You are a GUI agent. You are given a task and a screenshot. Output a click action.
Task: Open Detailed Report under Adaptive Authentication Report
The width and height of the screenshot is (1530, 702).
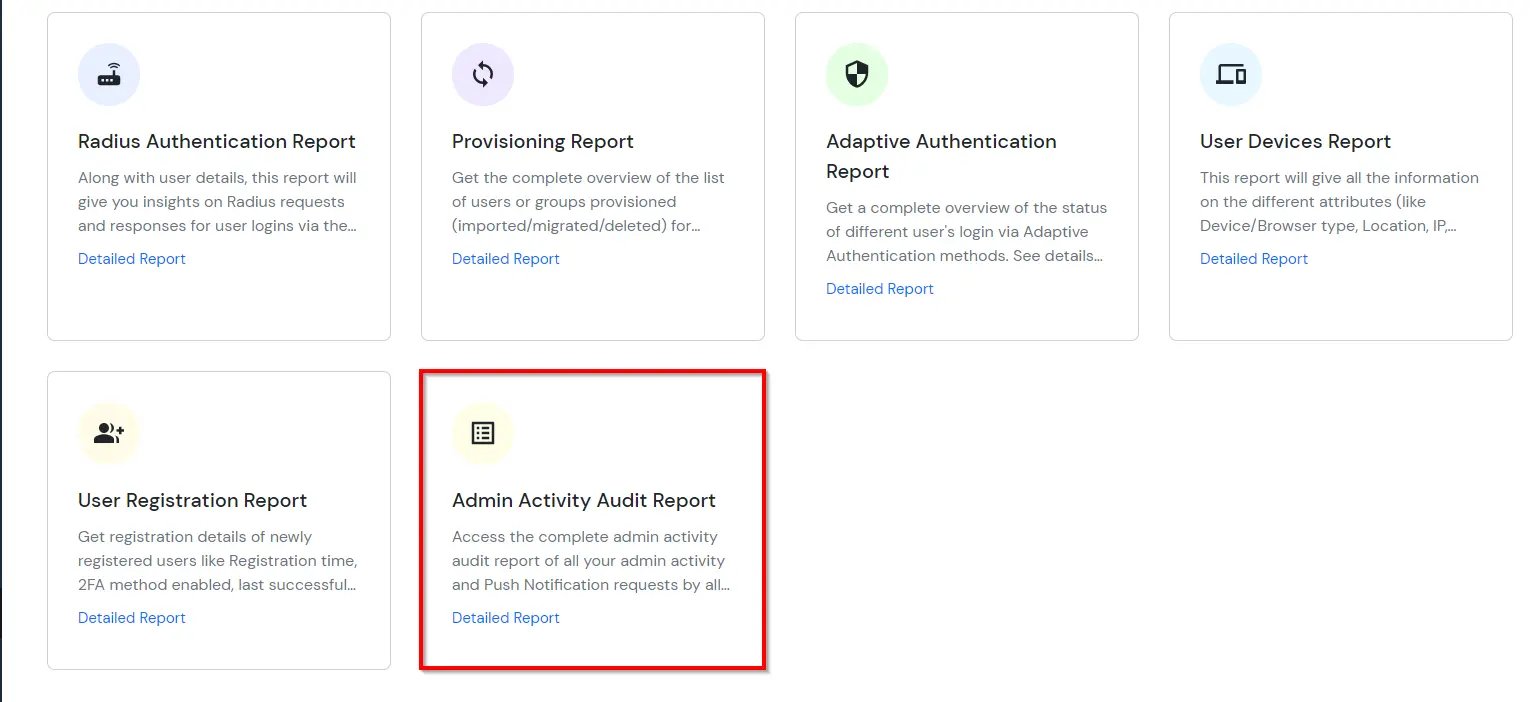click(879, 288)
